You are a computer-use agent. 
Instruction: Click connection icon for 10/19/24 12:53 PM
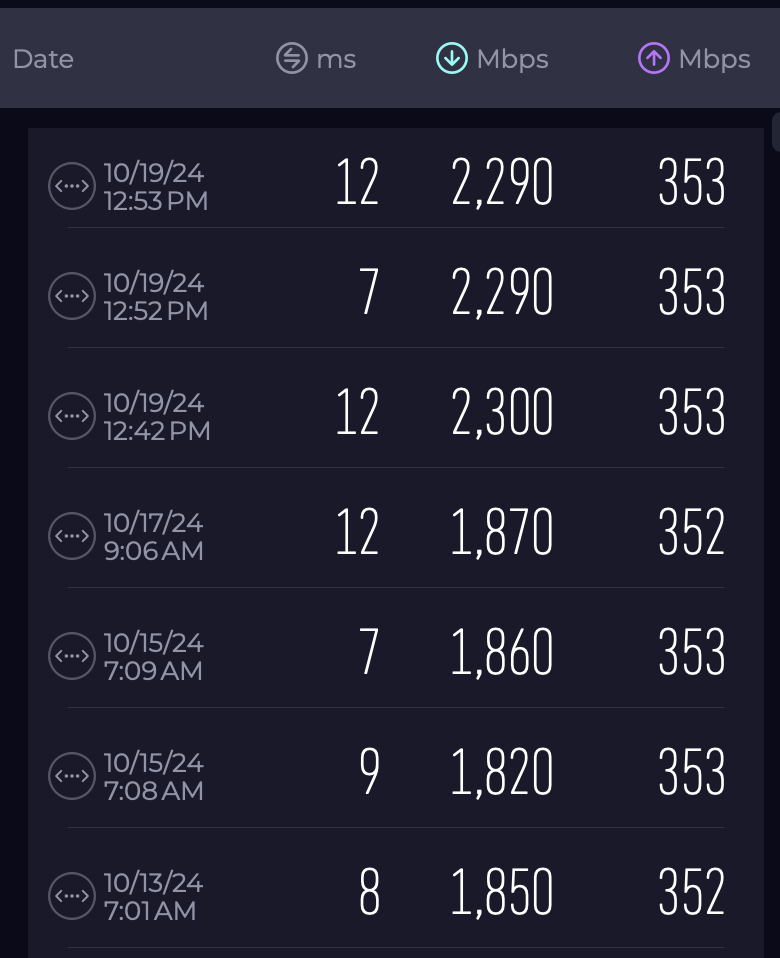pos(72,186)
